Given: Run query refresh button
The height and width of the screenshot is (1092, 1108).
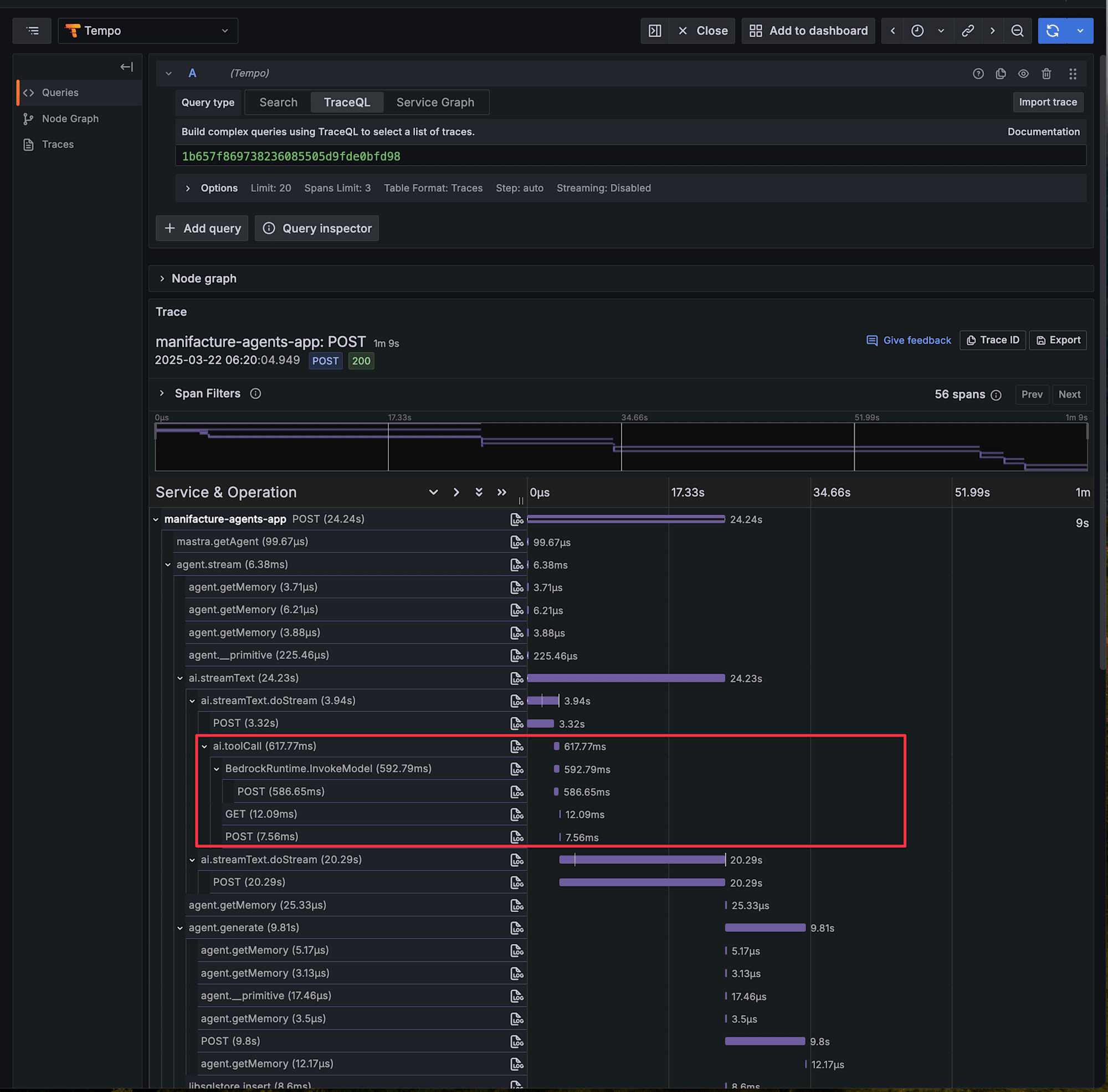Looking at the screenshot, I should [x=1053, y=31].
